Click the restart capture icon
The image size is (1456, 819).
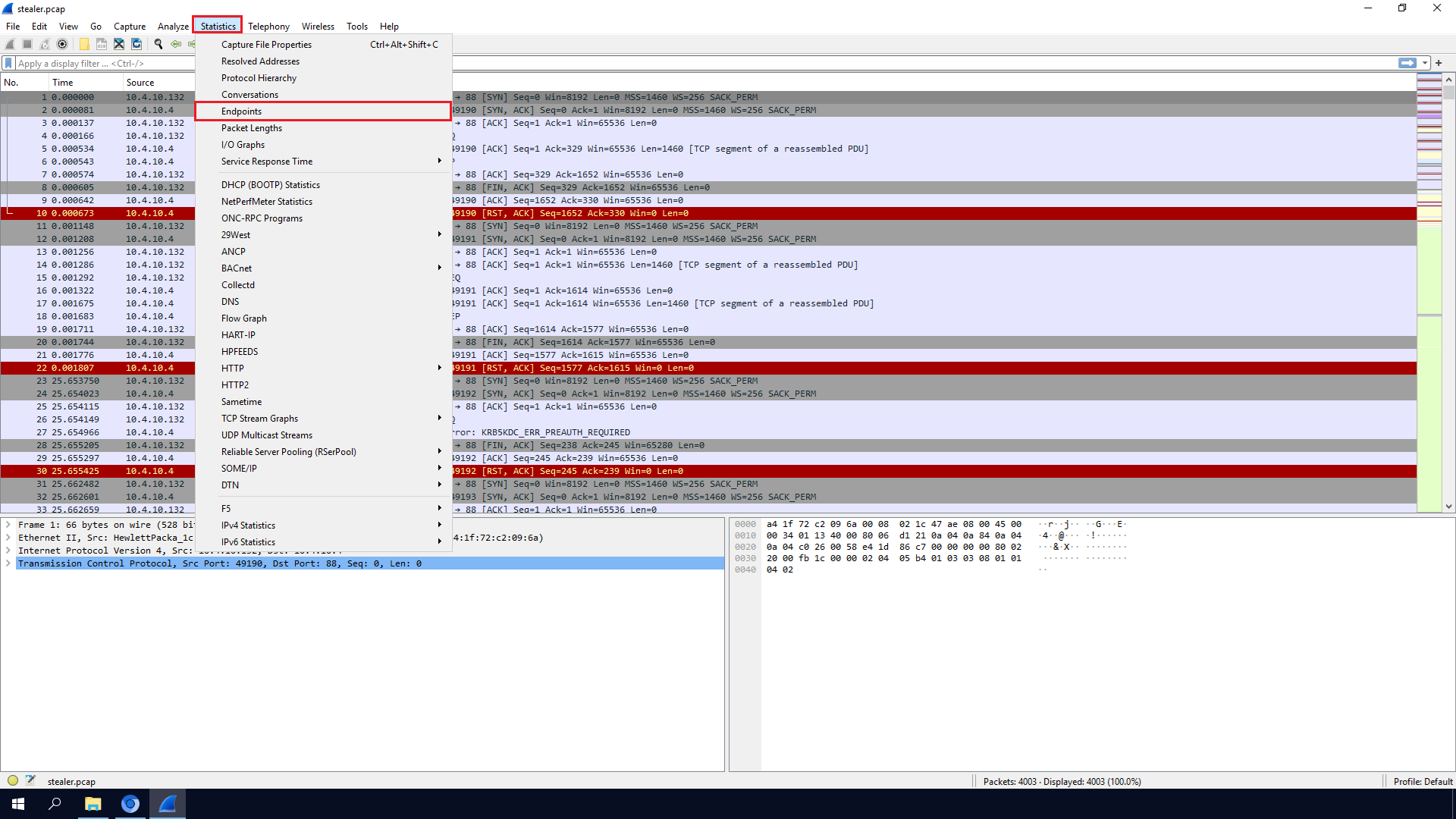(x=45, y=44)
